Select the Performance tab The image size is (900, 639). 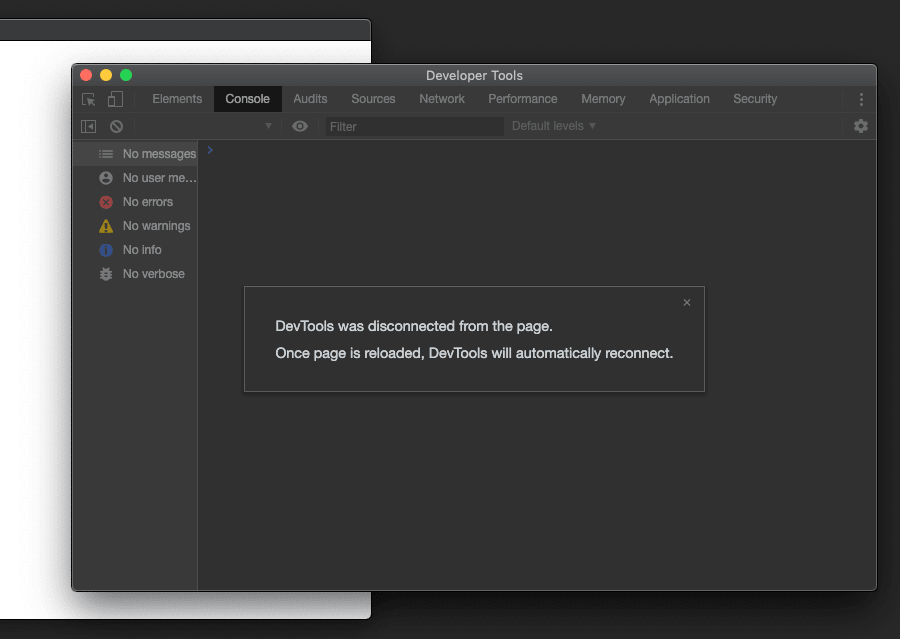522,99
